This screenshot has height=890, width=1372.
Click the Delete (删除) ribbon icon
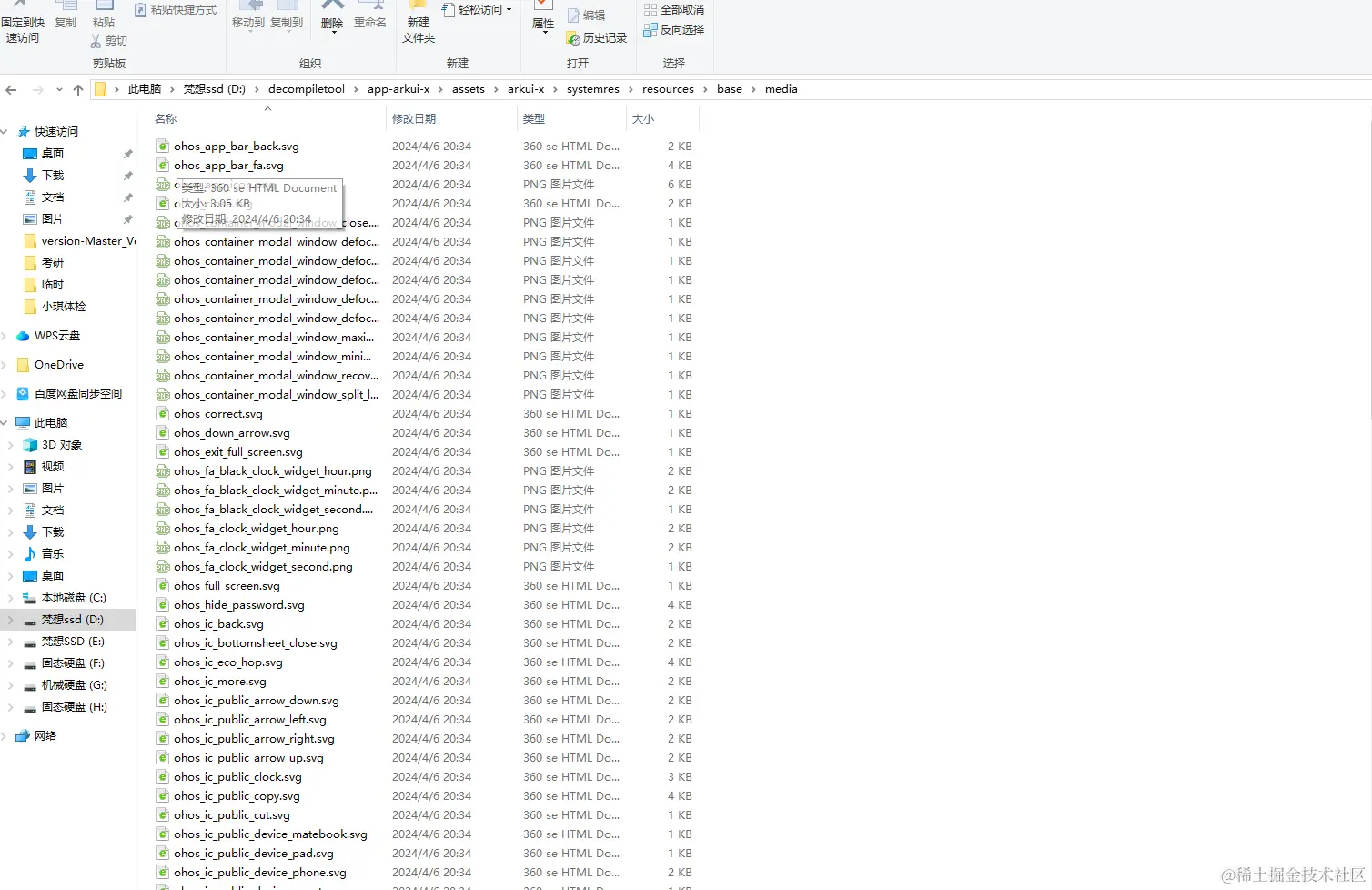332,5
